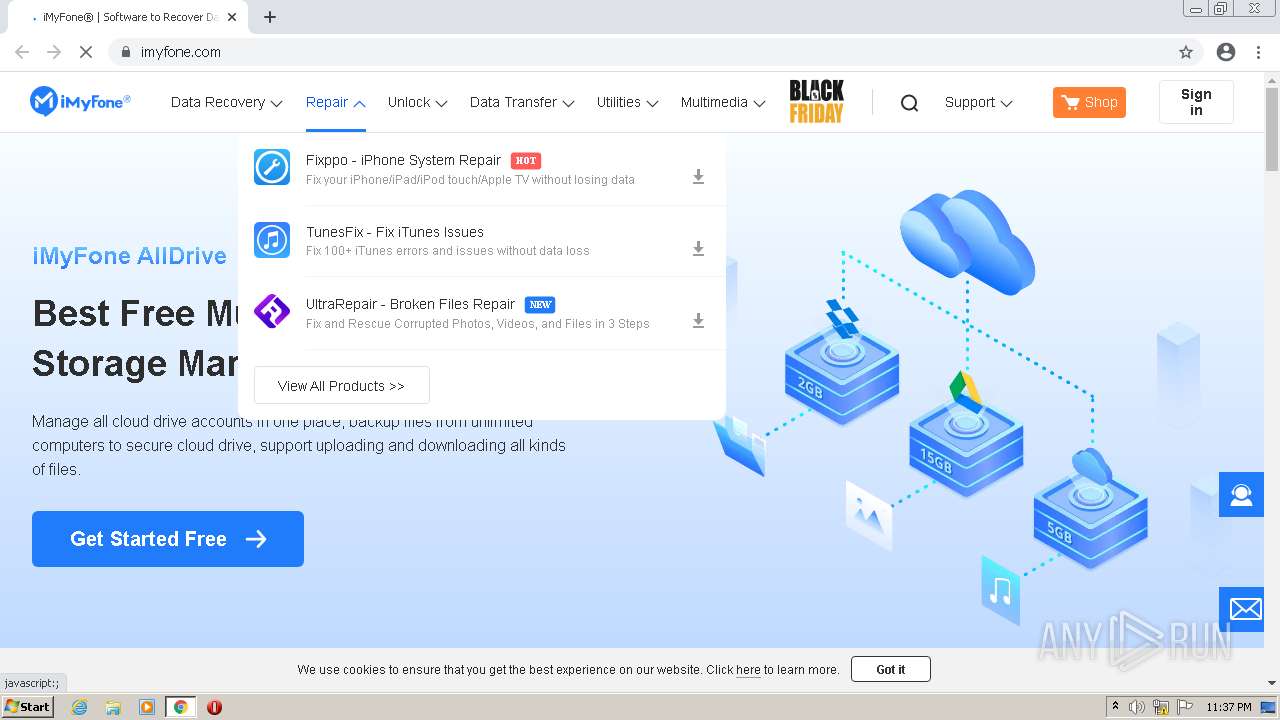Screen dimensions: 1280x720
Task: Download Fixppo using its arrow icon
Action: (x=698, y=177)
